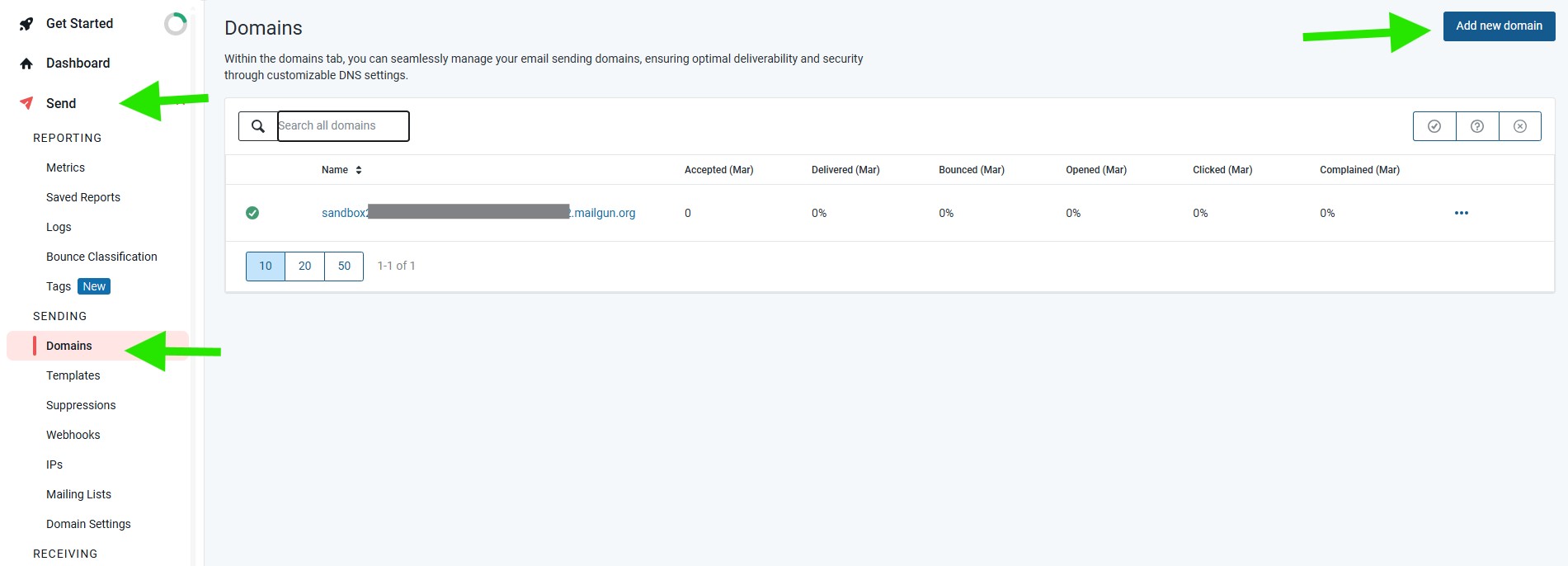The height and width of the screenshot is (566, 1568).
Task: Click the search magnifier icon
Action: 258,126
